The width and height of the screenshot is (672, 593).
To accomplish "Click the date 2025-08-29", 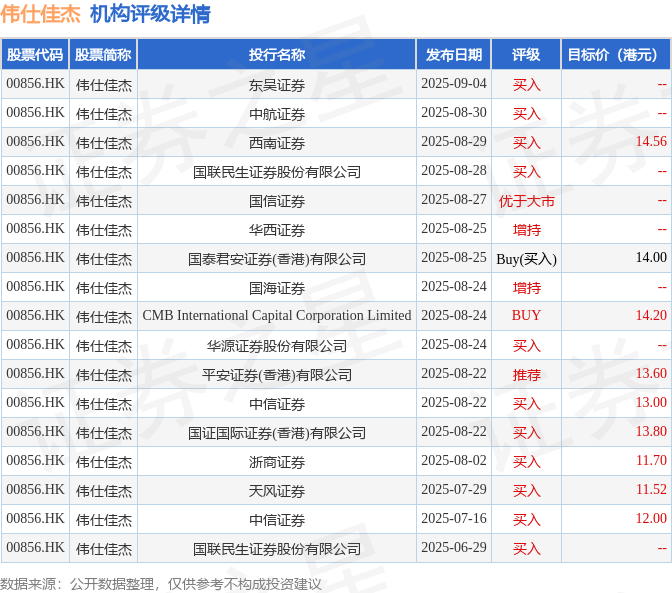I will click(x=454, y=141).
